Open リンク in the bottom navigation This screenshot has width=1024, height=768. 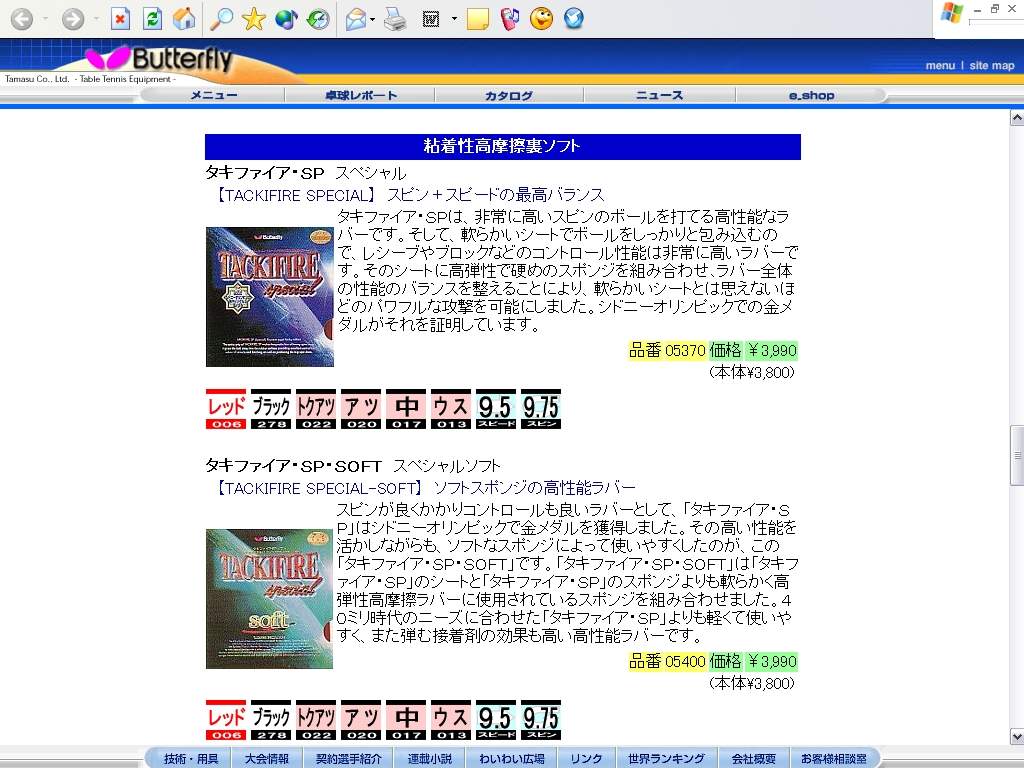point(586,758)
